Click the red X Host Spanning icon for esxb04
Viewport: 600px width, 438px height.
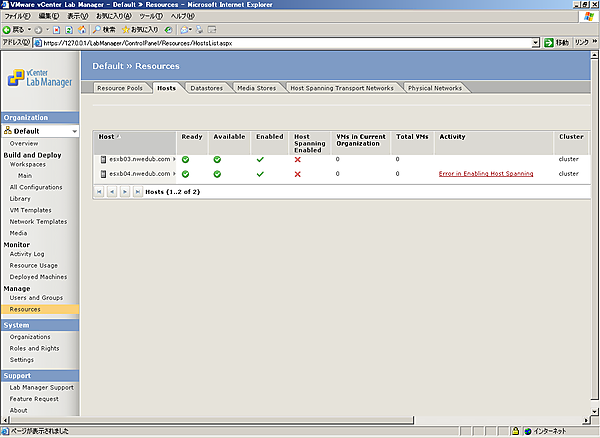(x=298, y=174)
